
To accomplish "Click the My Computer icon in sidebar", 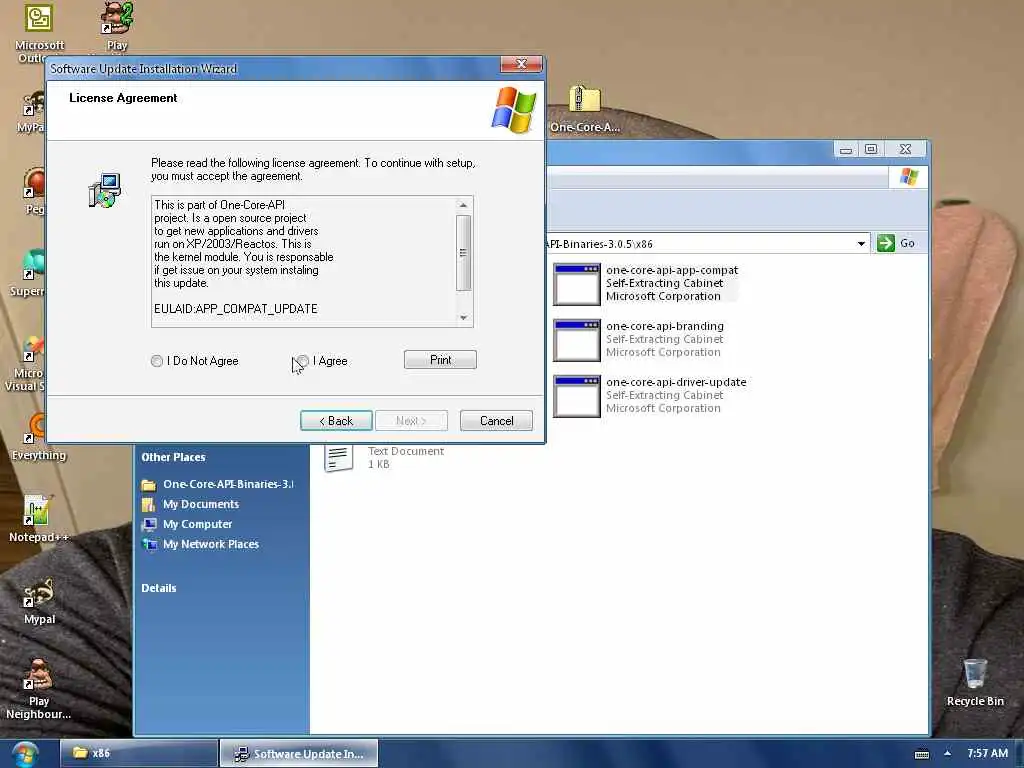I will click(149, 524).
